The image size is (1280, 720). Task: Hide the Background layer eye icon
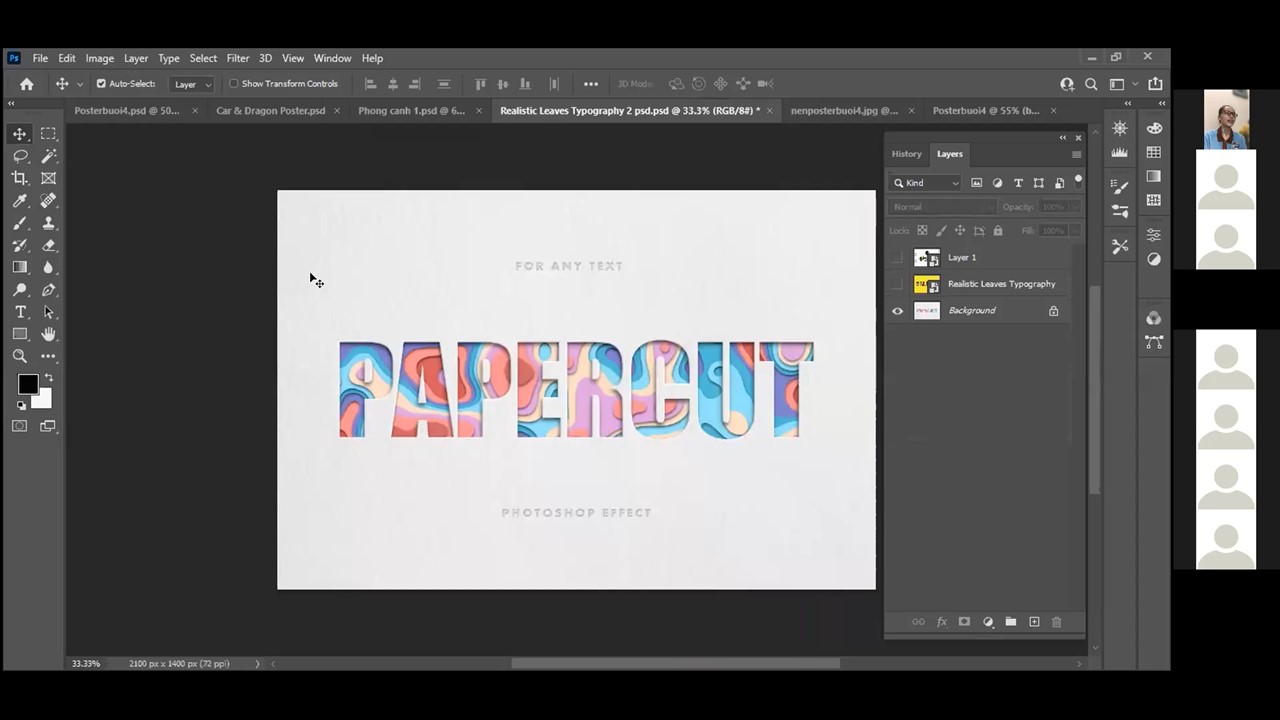click(x=897, y=311)
